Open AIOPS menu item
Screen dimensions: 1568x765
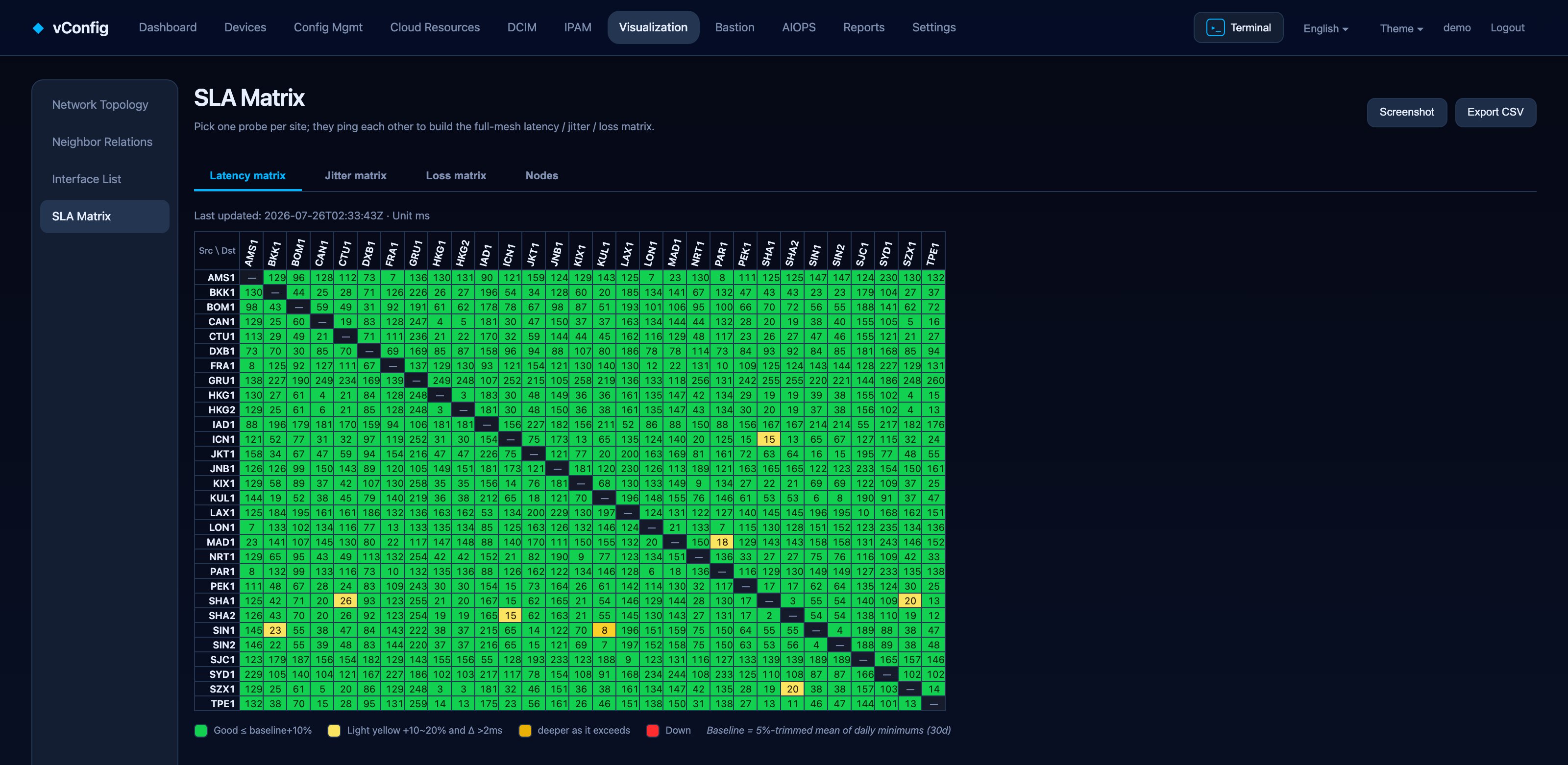[799, 27]
